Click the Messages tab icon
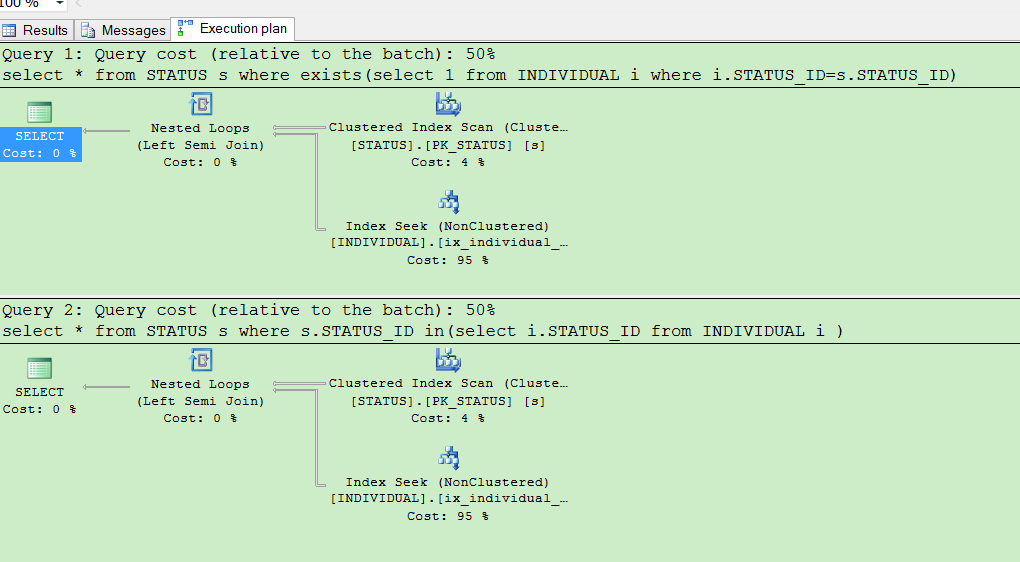Image resolution: width=1020 pixels, height=562 pixels. (88, 30)
